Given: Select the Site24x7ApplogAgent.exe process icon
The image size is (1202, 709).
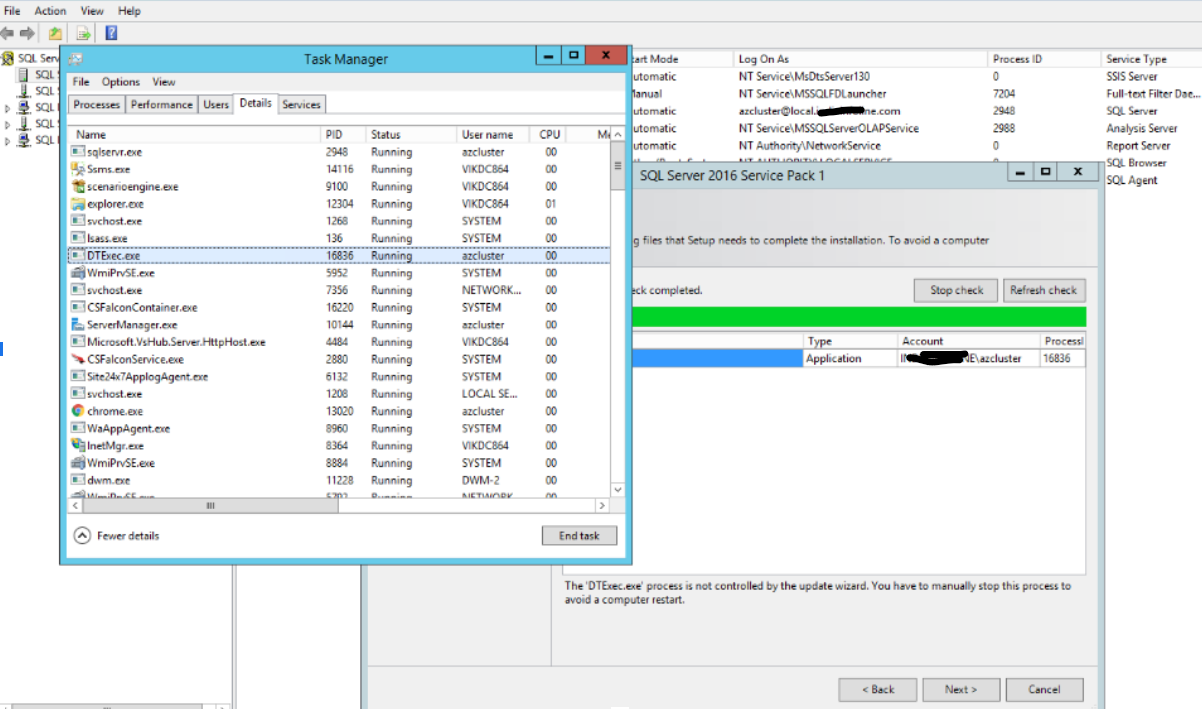Looking at the screenshot, I should 78,376.
